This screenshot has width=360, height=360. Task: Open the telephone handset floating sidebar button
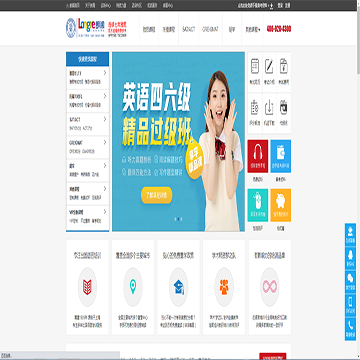pos(350,329)
